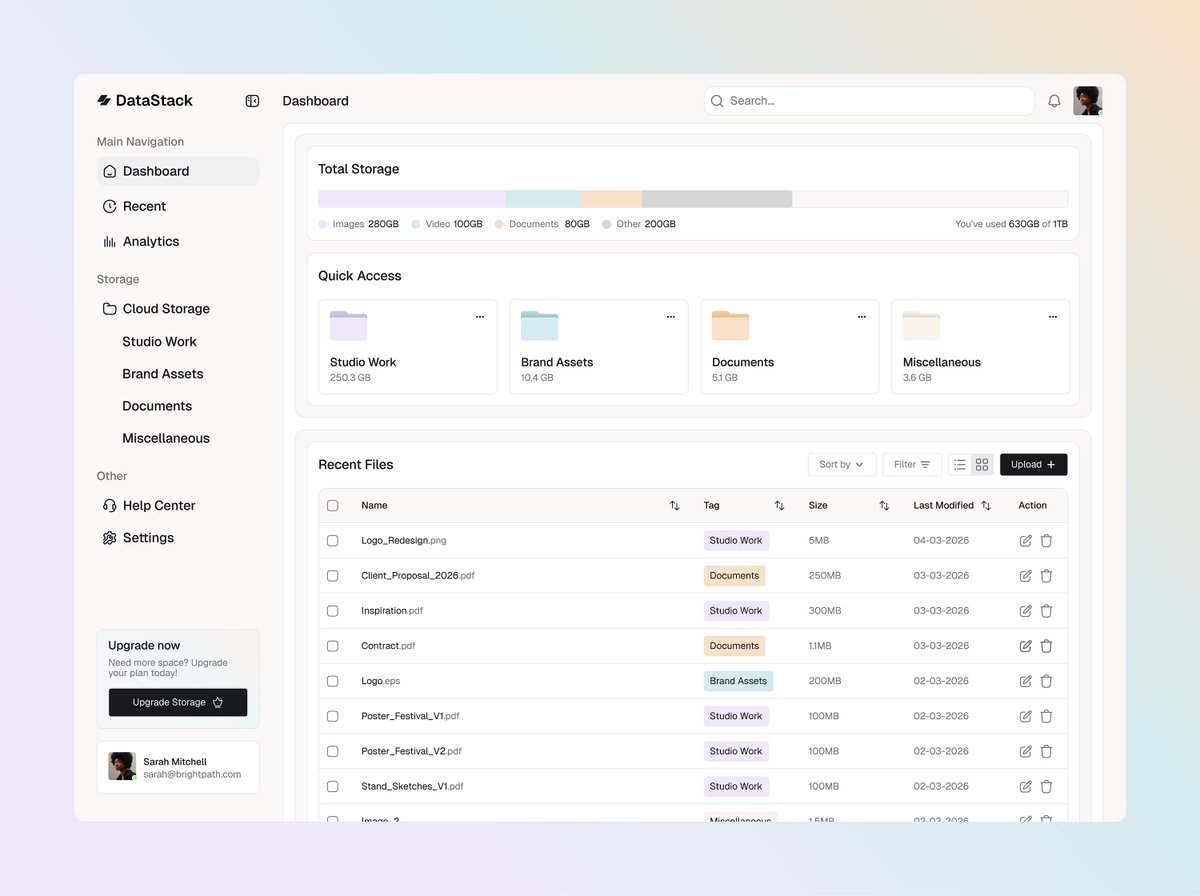Delete the Logo_Redesign.png file
This screenshot has height=896, width=1200.
1046,540
